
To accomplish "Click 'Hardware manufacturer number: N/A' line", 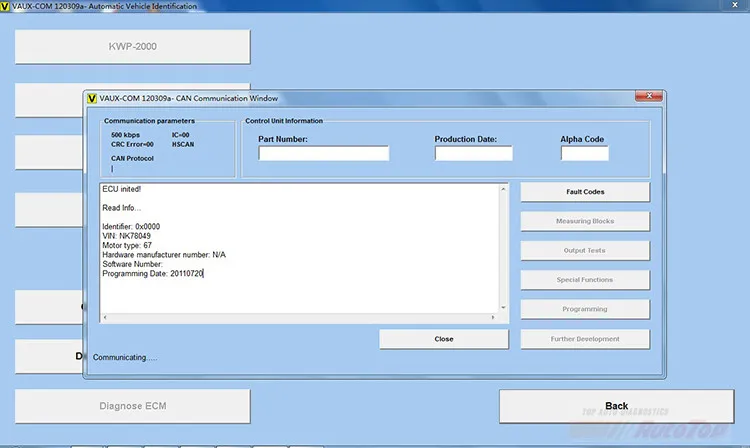I will click(x=164, y=255).
